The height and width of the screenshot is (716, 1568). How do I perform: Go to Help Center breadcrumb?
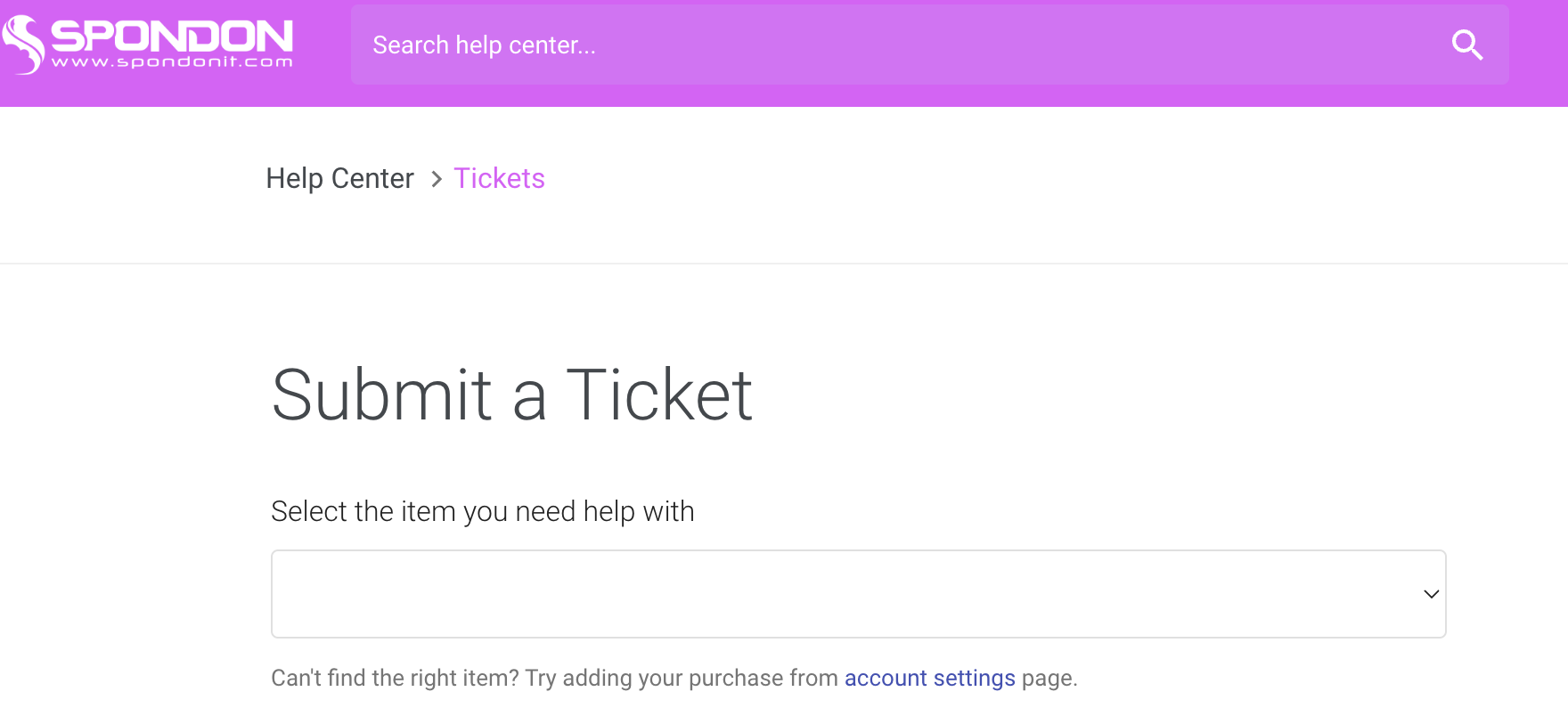coord(339,178)
